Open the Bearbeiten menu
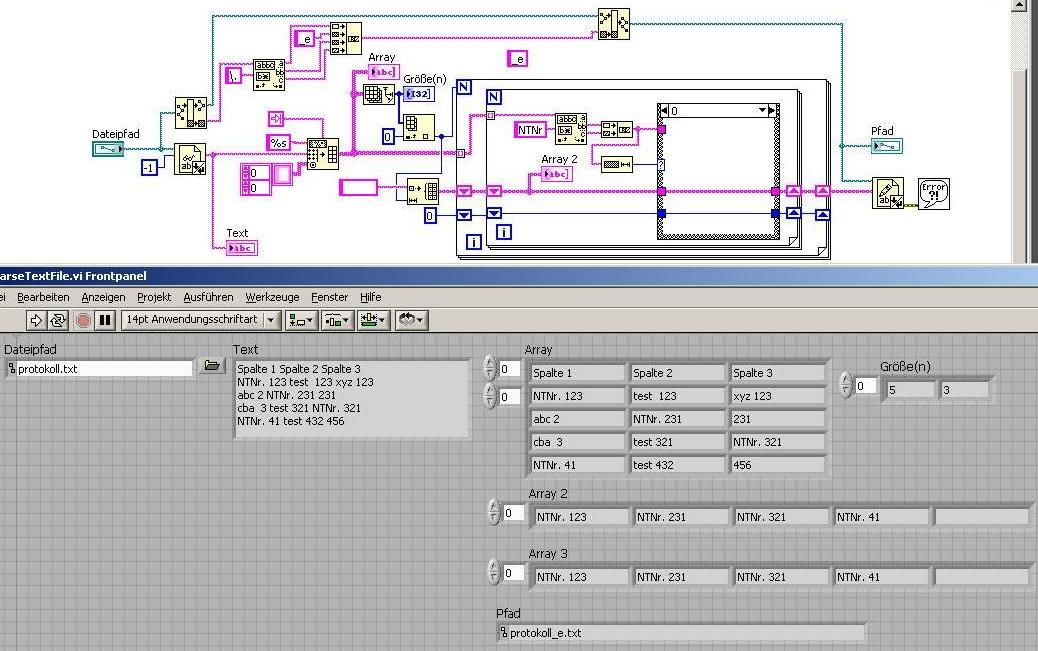 coord(43,297)
